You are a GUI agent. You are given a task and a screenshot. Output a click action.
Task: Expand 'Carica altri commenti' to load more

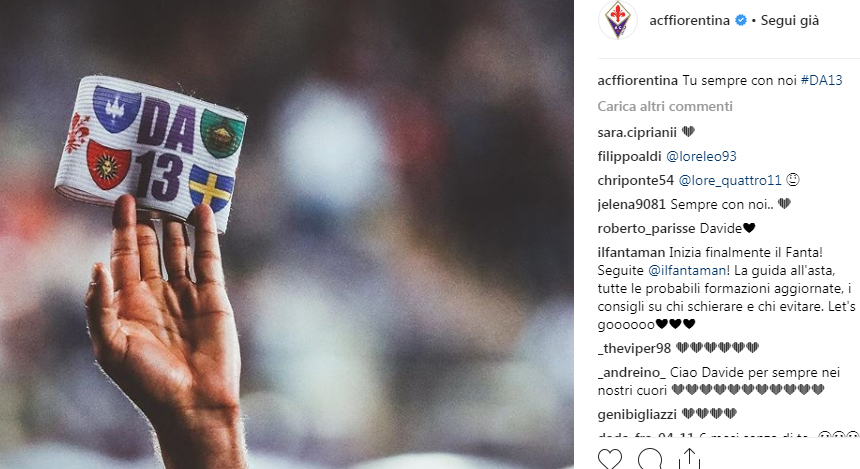coord(665,106)
